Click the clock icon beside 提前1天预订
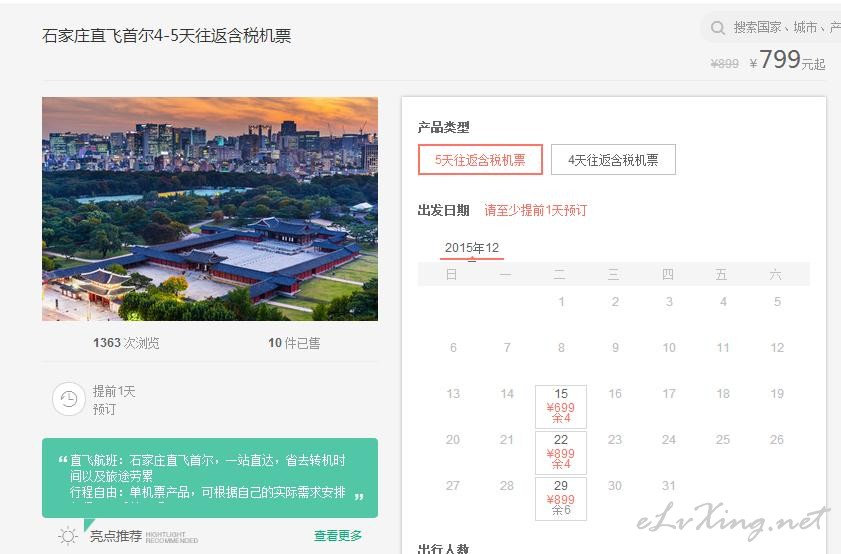 tap(68, 399)
